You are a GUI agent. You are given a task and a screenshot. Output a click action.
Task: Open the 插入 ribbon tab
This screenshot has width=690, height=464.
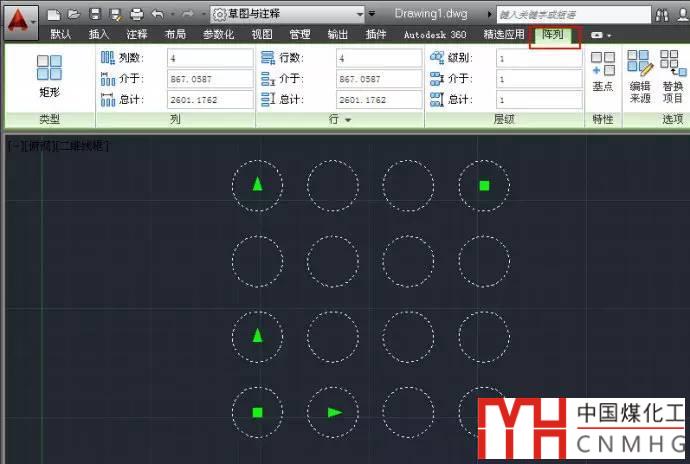pyautogui.click(x=99, y=34)
